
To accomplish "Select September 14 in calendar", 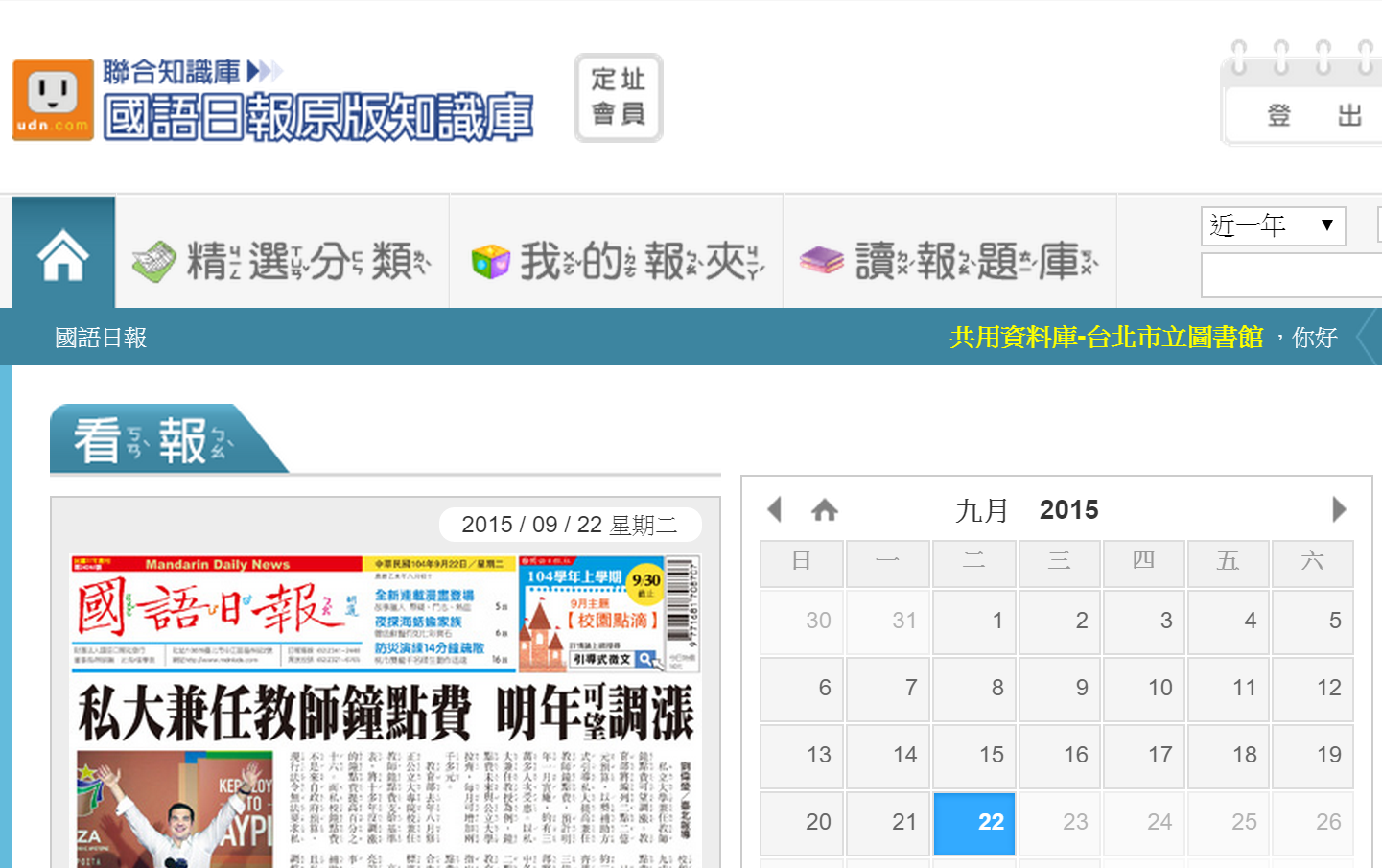I will [888, 756].
